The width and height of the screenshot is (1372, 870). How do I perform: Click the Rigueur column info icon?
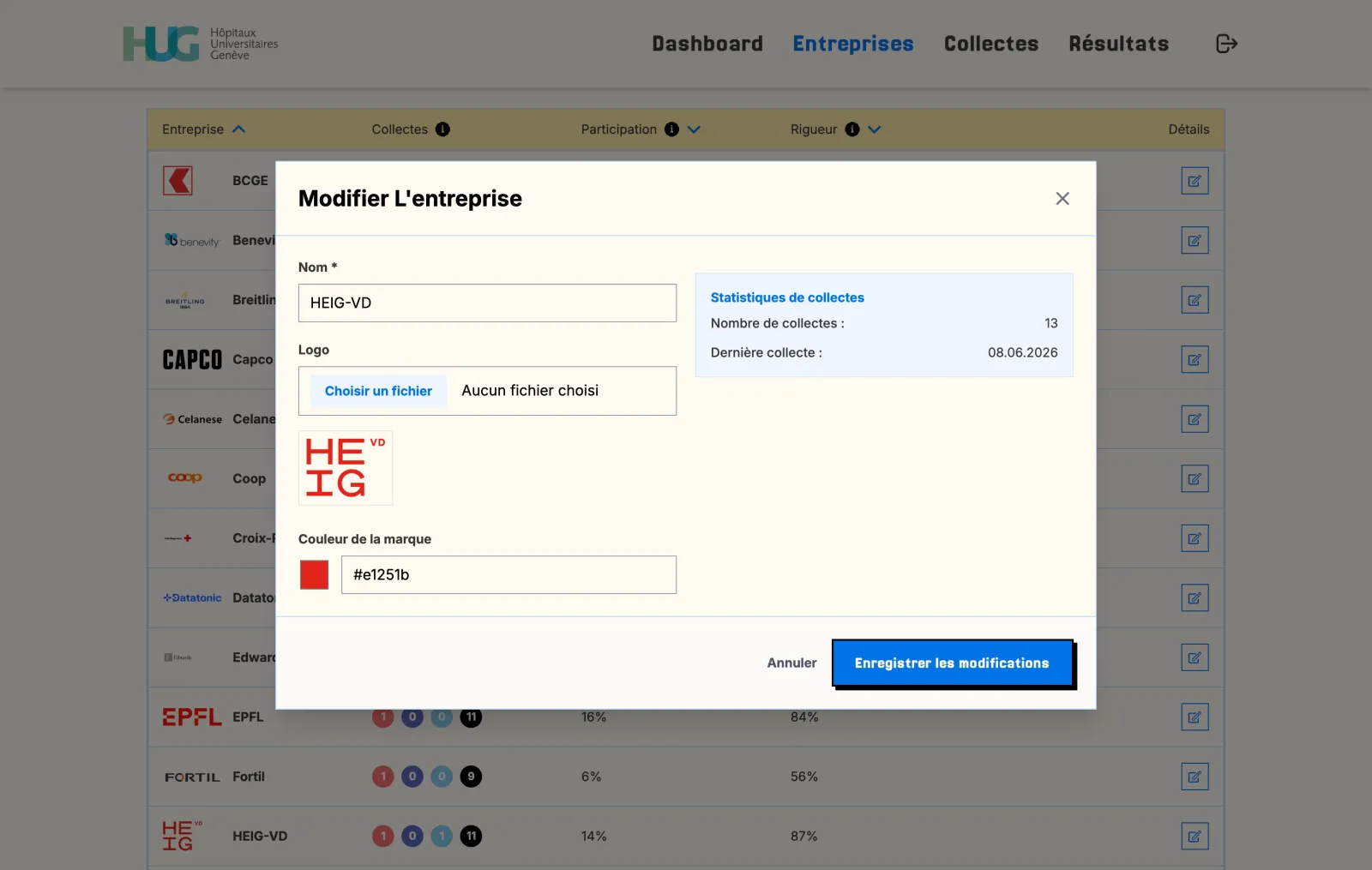pos(851,129)
